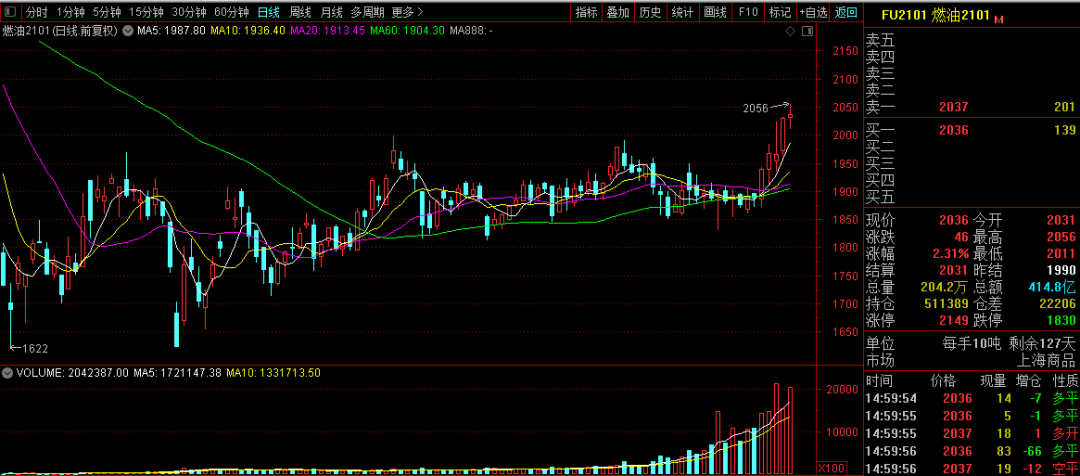
Task: Click the 指标 indicators button
Action: click(x=586, y=12)
